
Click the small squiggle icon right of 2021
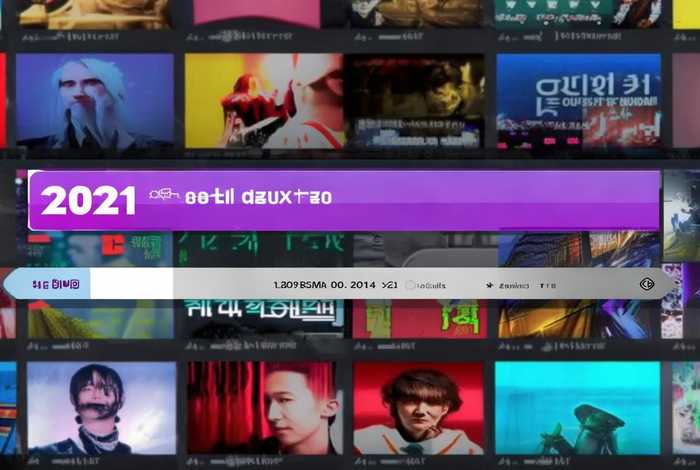[x=164, y=194]
